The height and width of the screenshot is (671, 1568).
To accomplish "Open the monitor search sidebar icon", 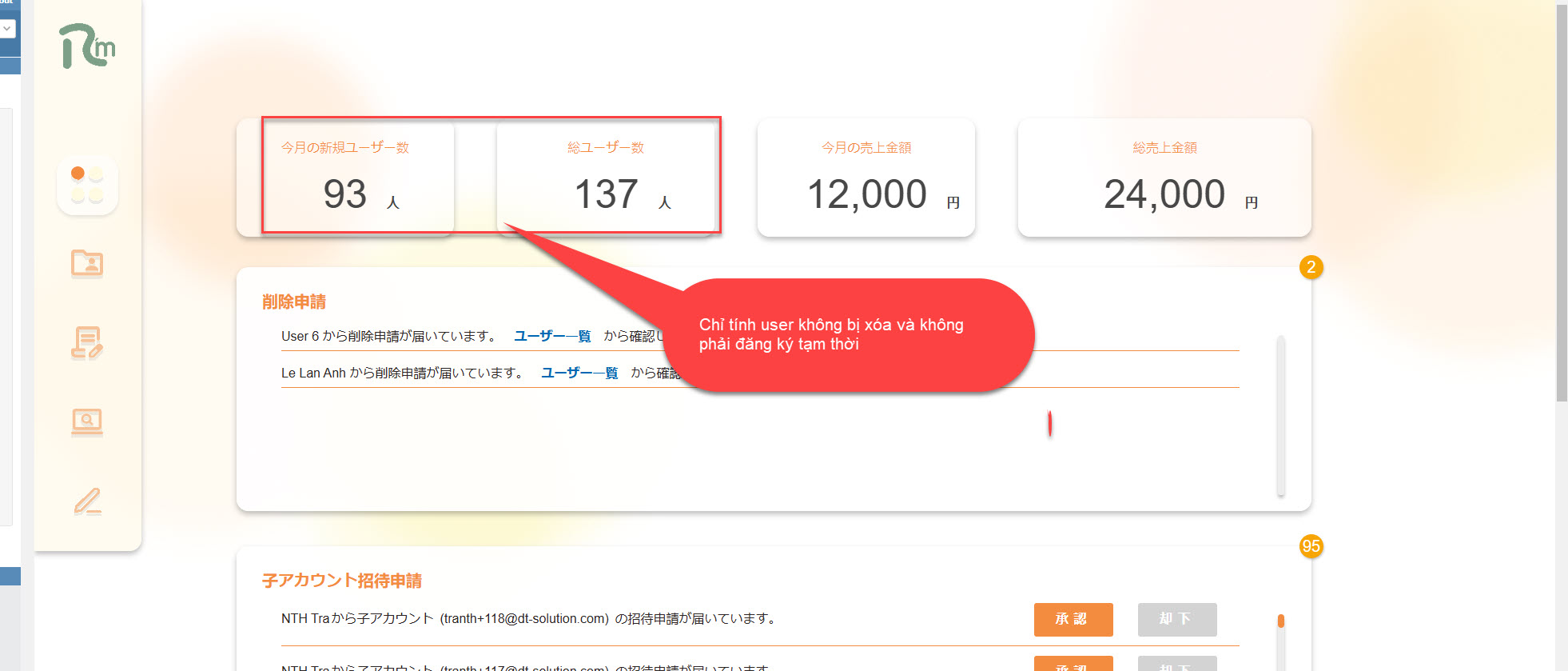I will point(87,421).
